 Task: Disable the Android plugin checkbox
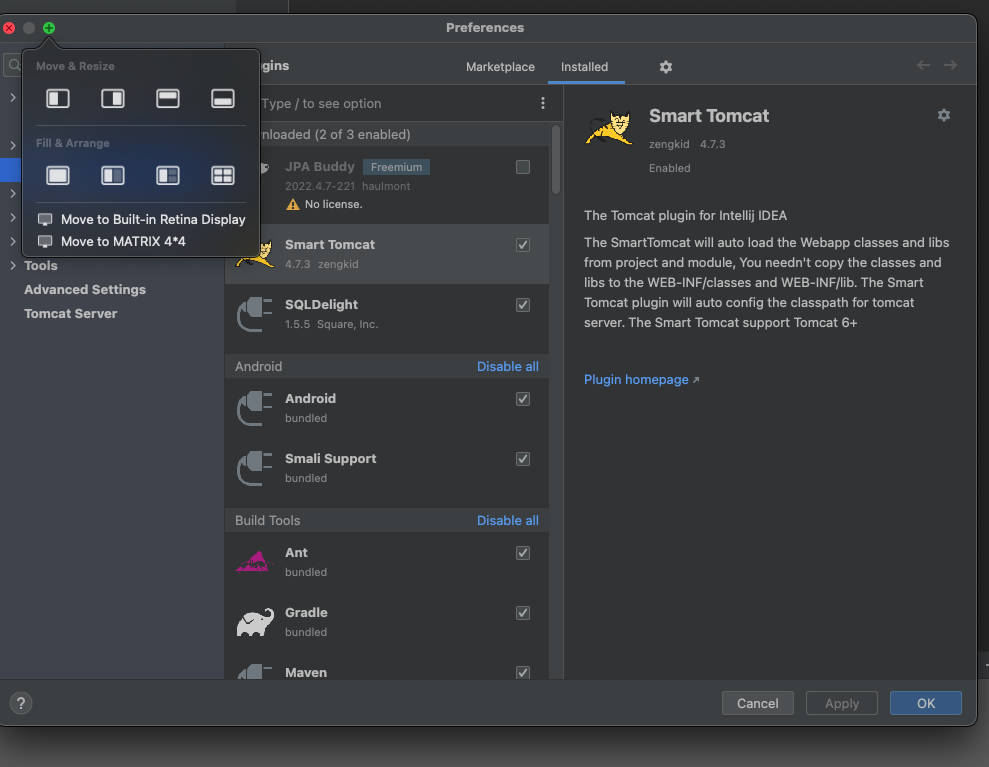tap(522, 399)
